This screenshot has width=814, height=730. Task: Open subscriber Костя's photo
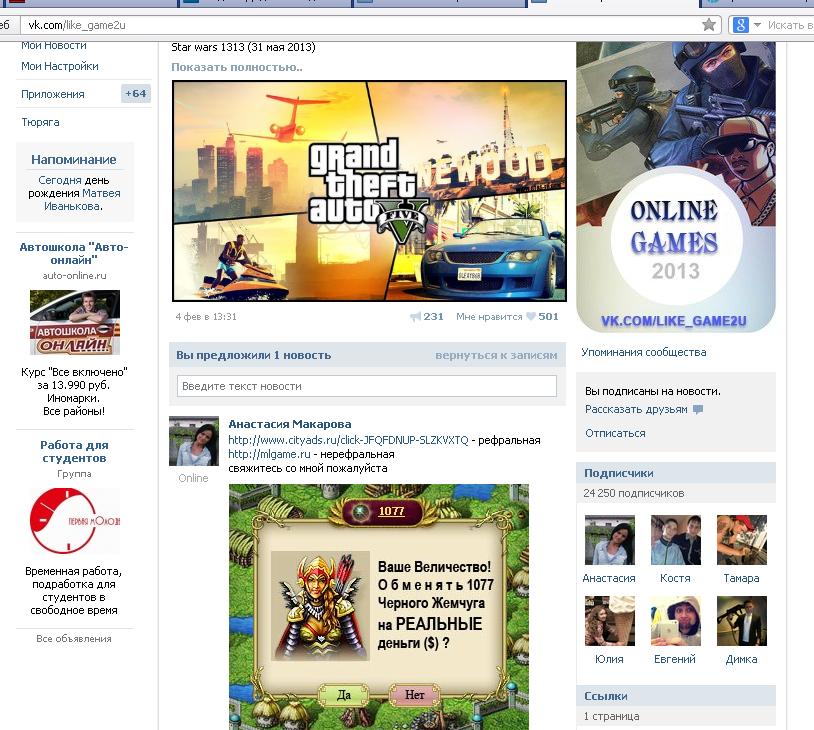(x=675, y=540)
